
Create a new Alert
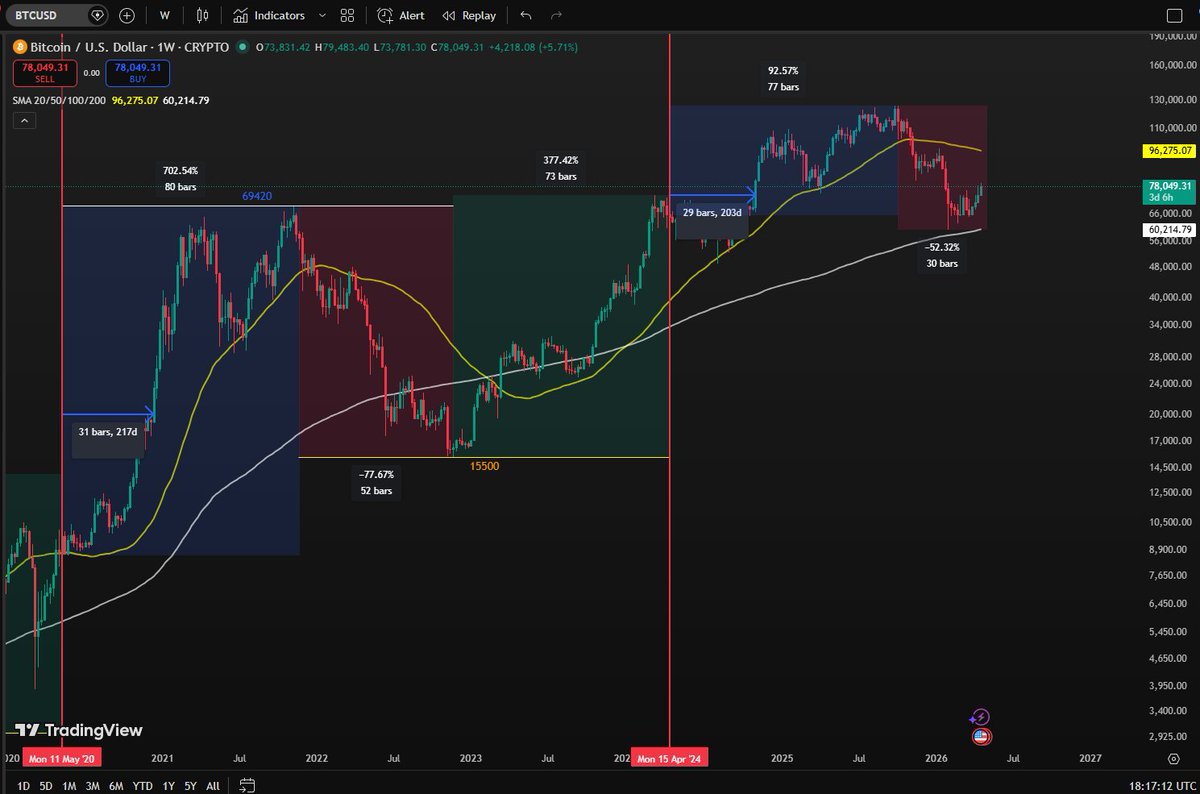coord(401,16)
